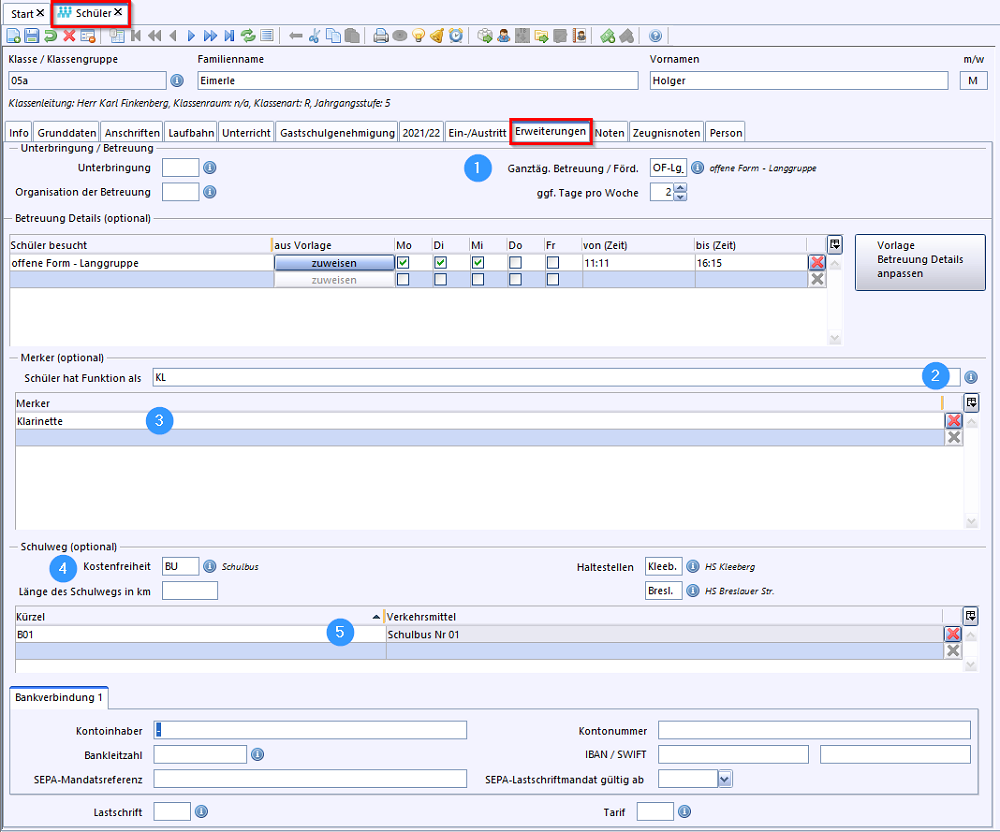Click the new record toolbar icon
Image resolution: width=1000 pixels, height=832 pixels.
pos(13,36)
